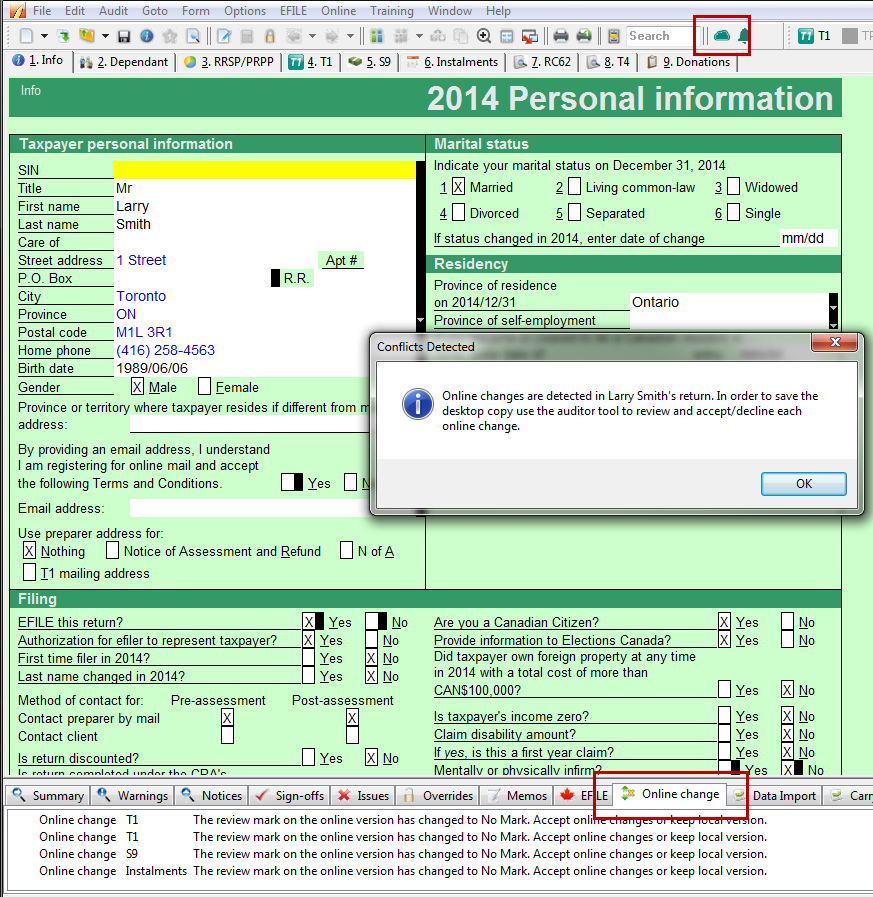Check the Living common-law status box
This screenshot has width=873, height=897.
pos(574,186)
